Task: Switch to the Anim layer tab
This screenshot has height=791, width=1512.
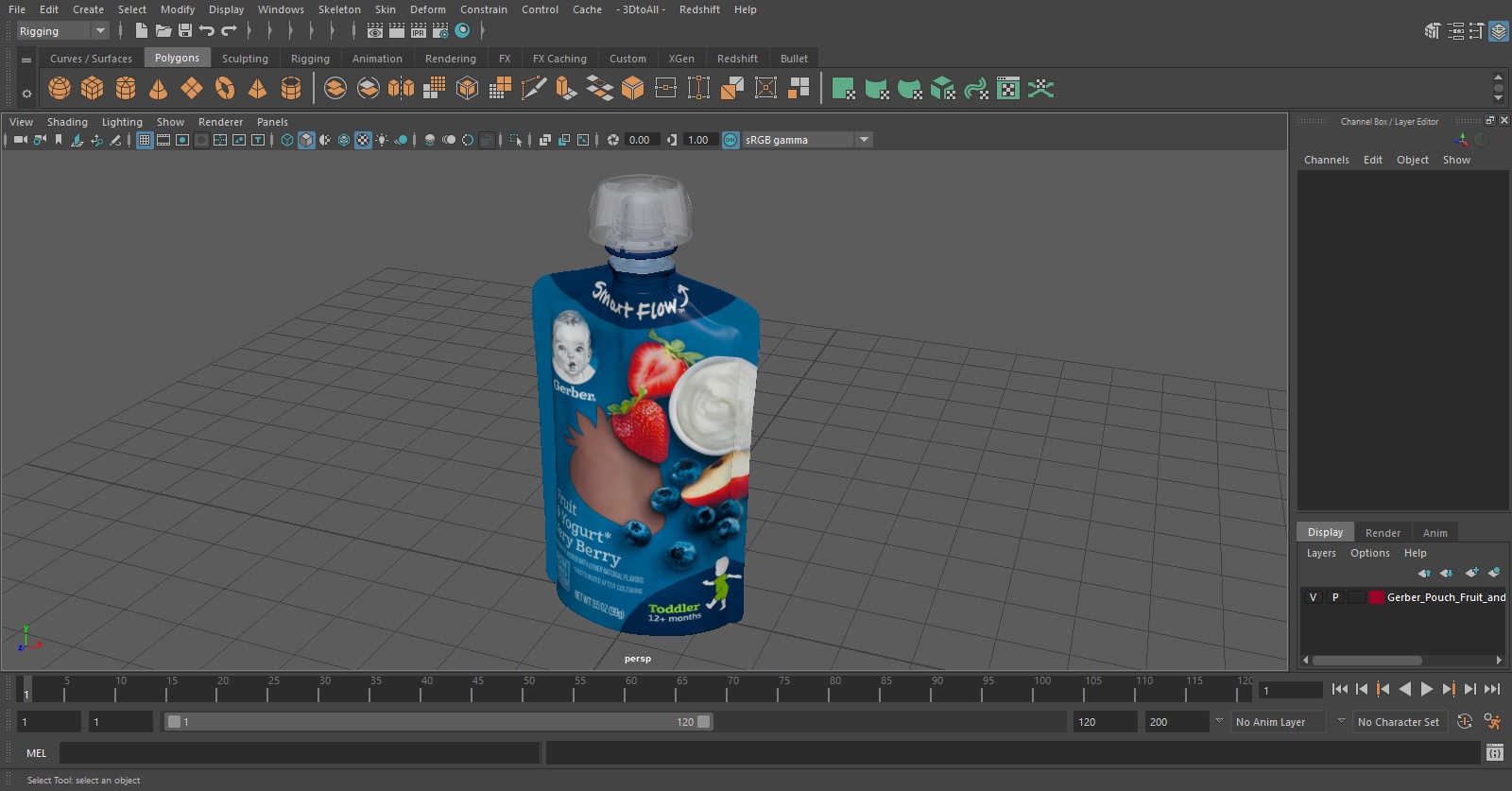Action: point(1435,533)
